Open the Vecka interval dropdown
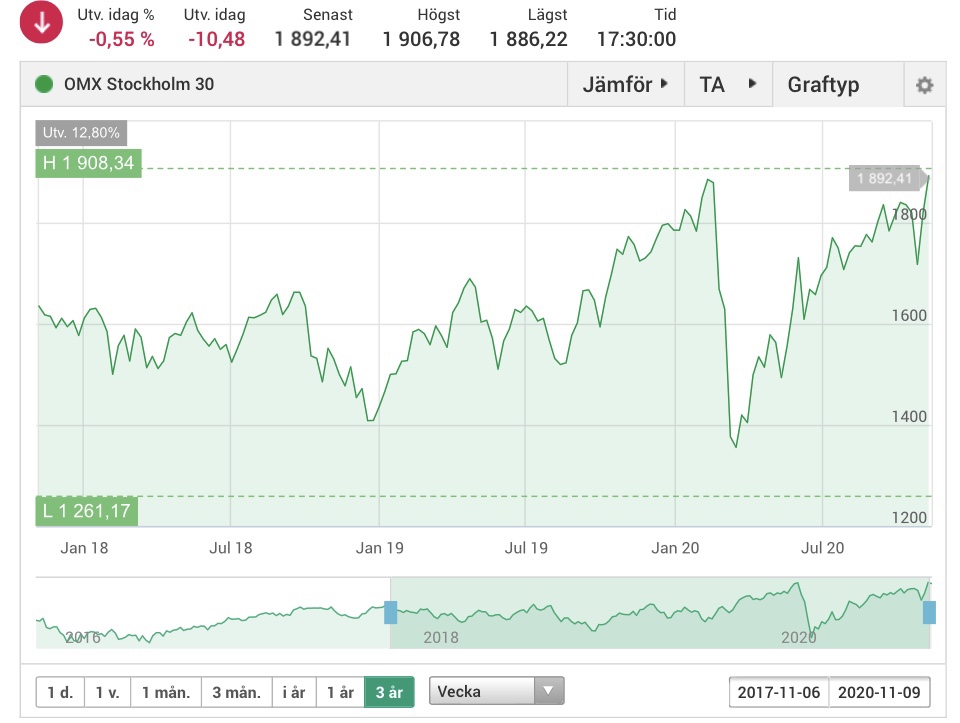The width and height of the screenshot is (960, 723). [496, 691]
